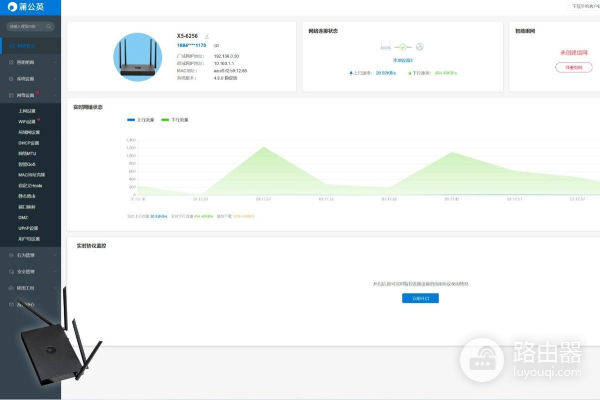Open the WiFi设置 submenu item

pyautogui.click(x=27, y=121)
